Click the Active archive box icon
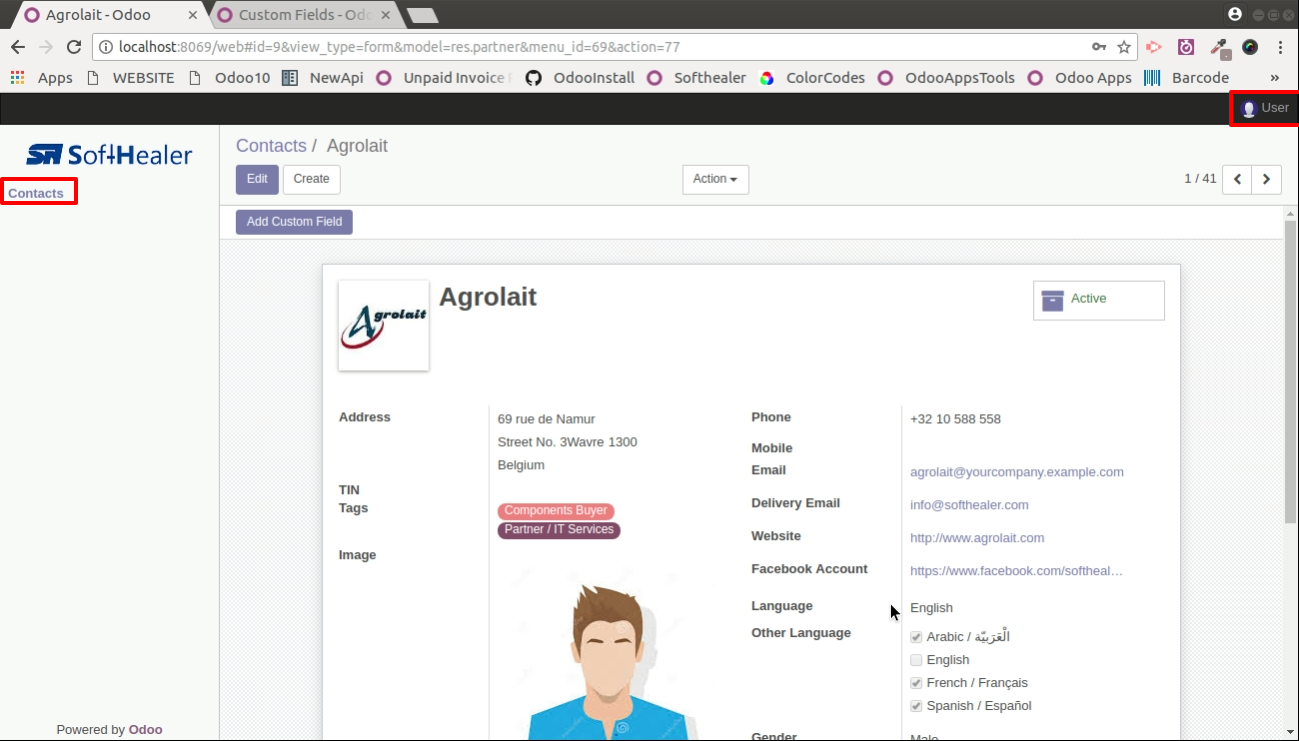The height and width of the screenshot is (741, 1299). pos(1052,300)
